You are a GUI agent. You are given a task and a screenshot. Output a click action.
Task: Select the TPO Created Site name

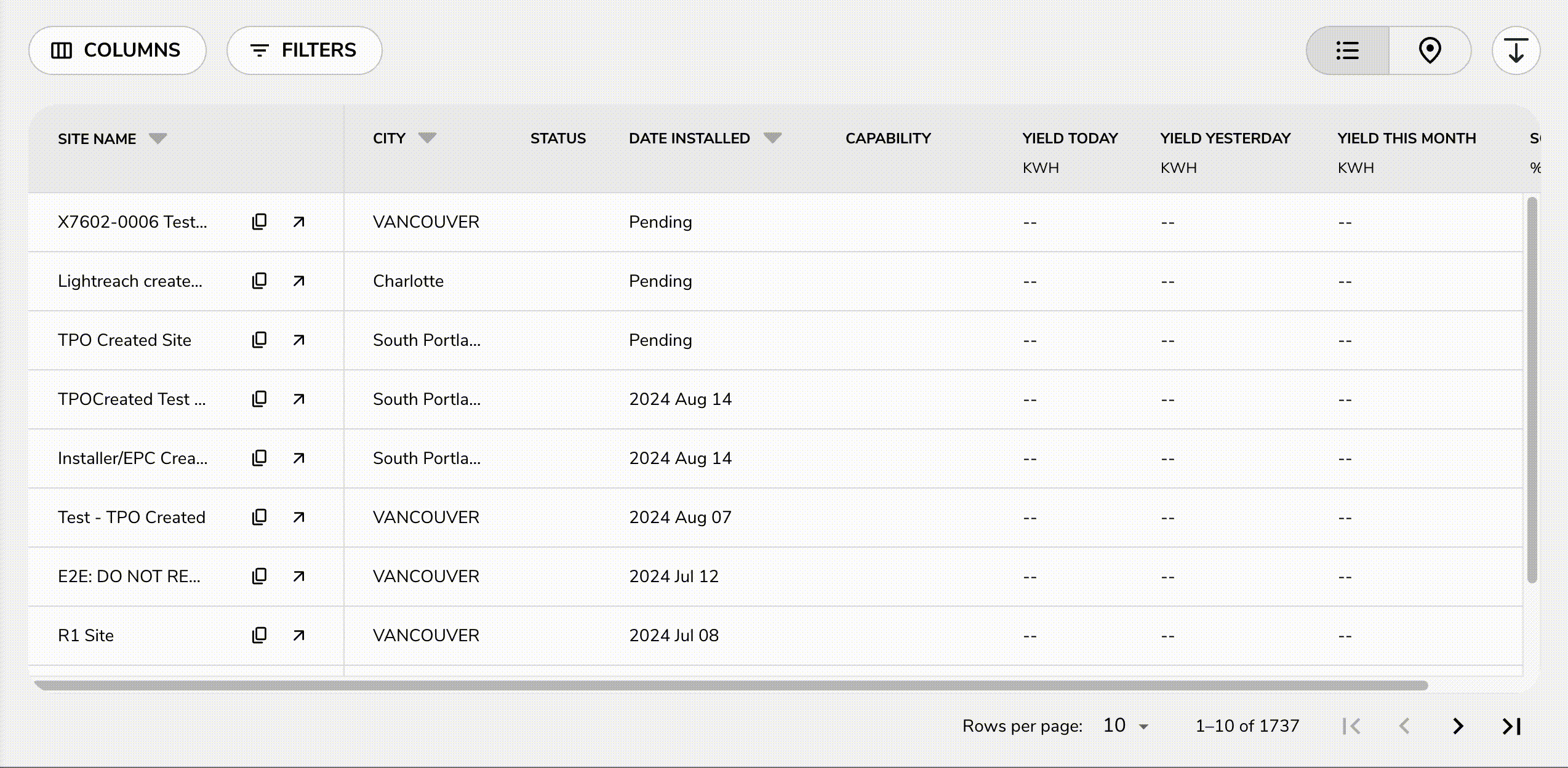pos(124,340)
